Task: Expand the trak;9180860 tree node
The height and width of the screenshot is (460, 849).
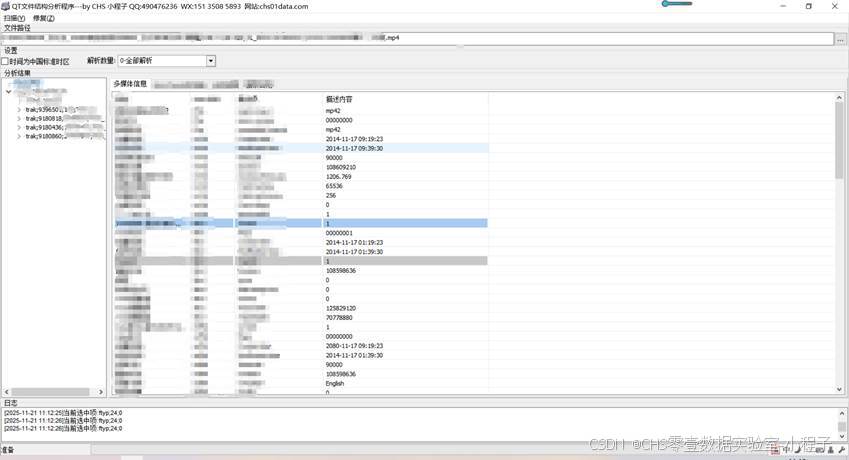Action: pos(18,137)
